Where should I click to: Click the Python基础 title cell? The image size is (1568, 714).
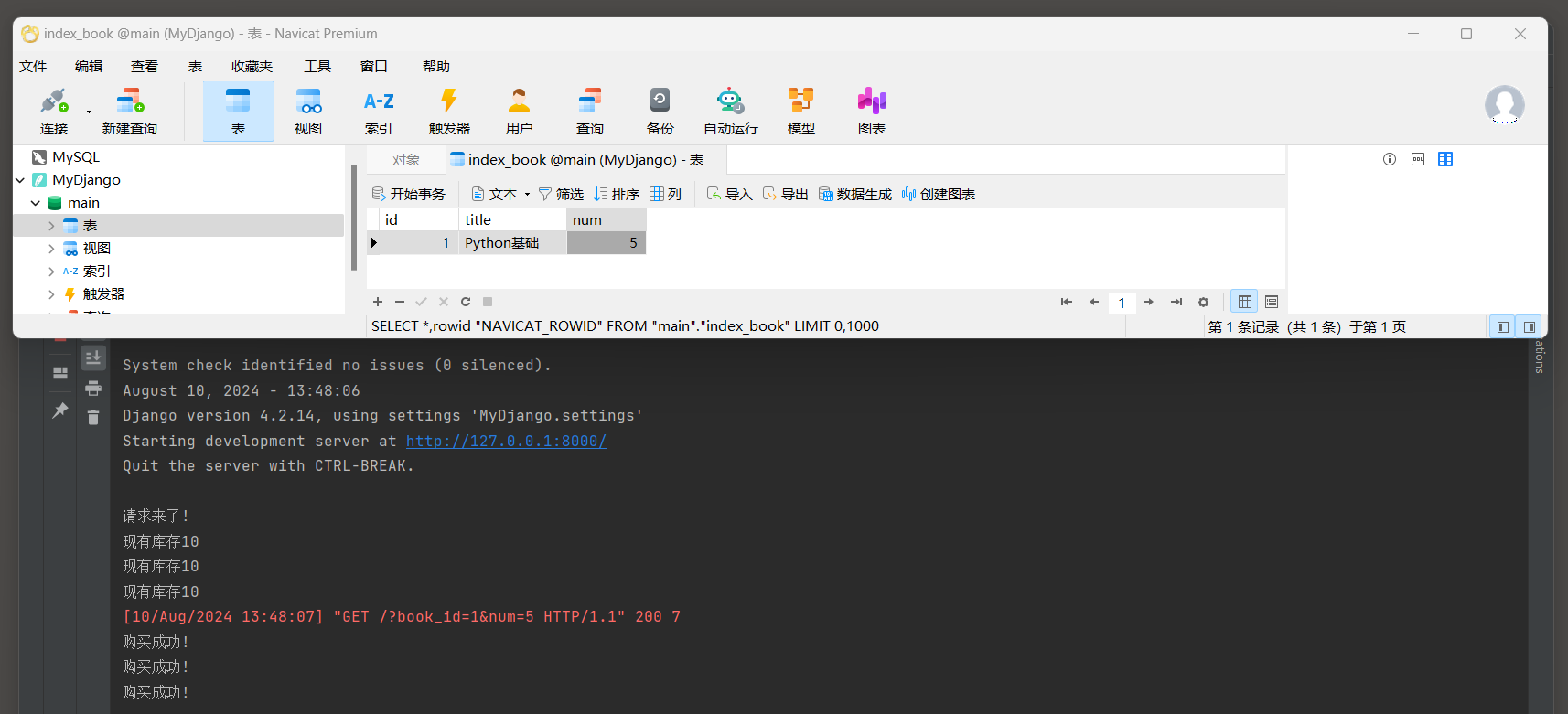(512, 243)
